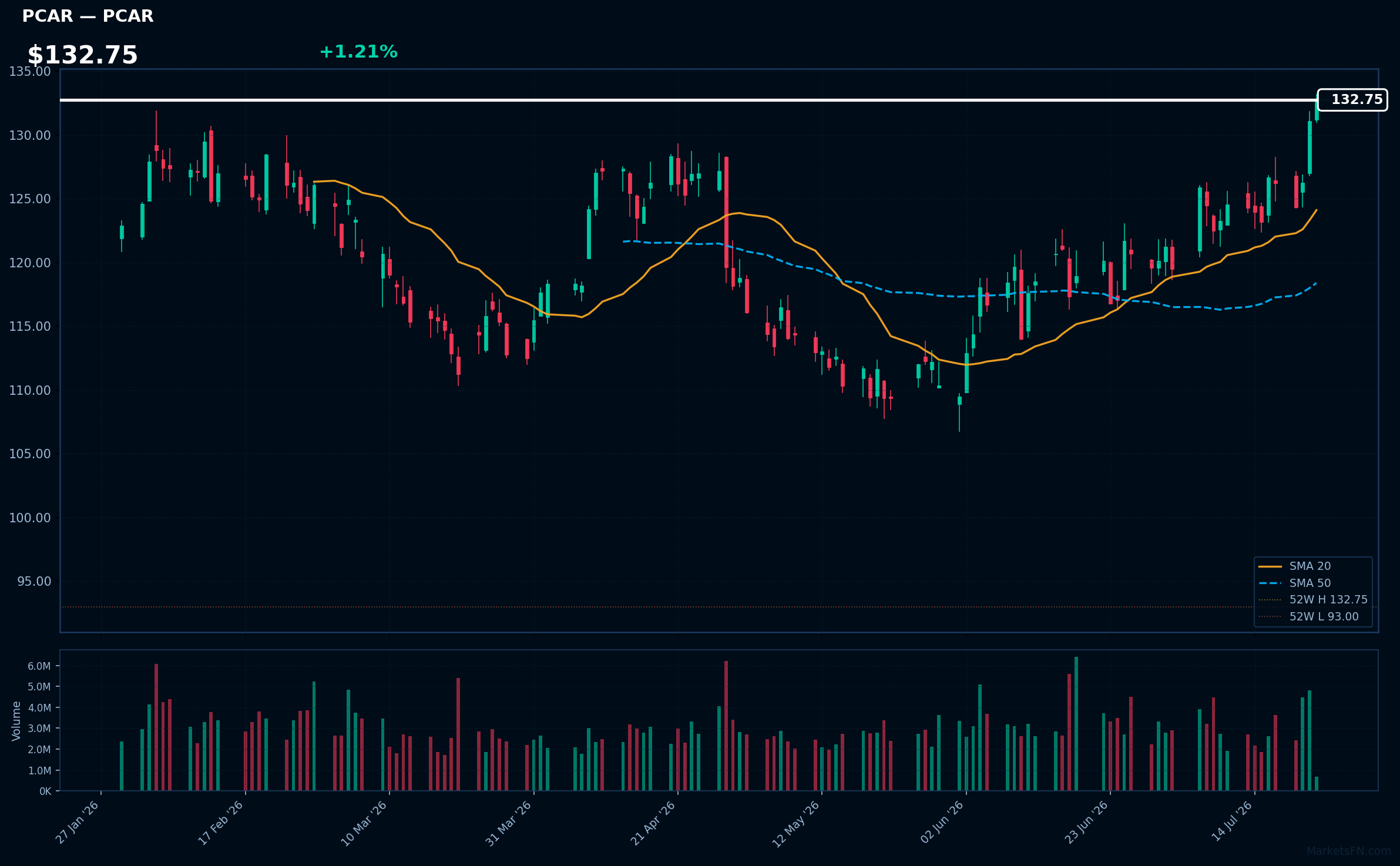Click the $132.75 current price header
Screen dimensions: 1400x866
pos(82,55)
